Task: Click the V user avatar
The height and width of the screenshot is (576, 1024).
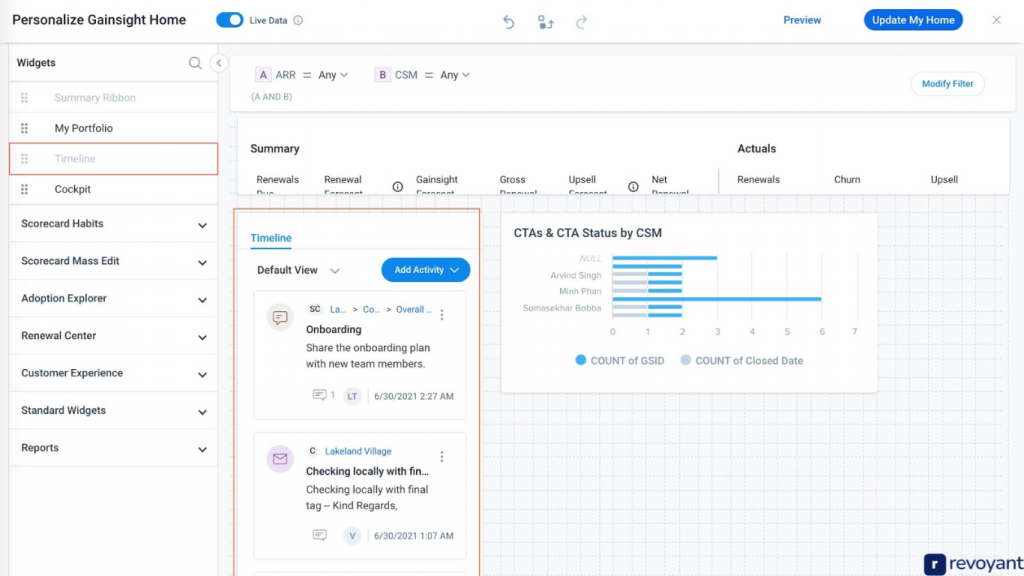Action: tap(352, 536)
